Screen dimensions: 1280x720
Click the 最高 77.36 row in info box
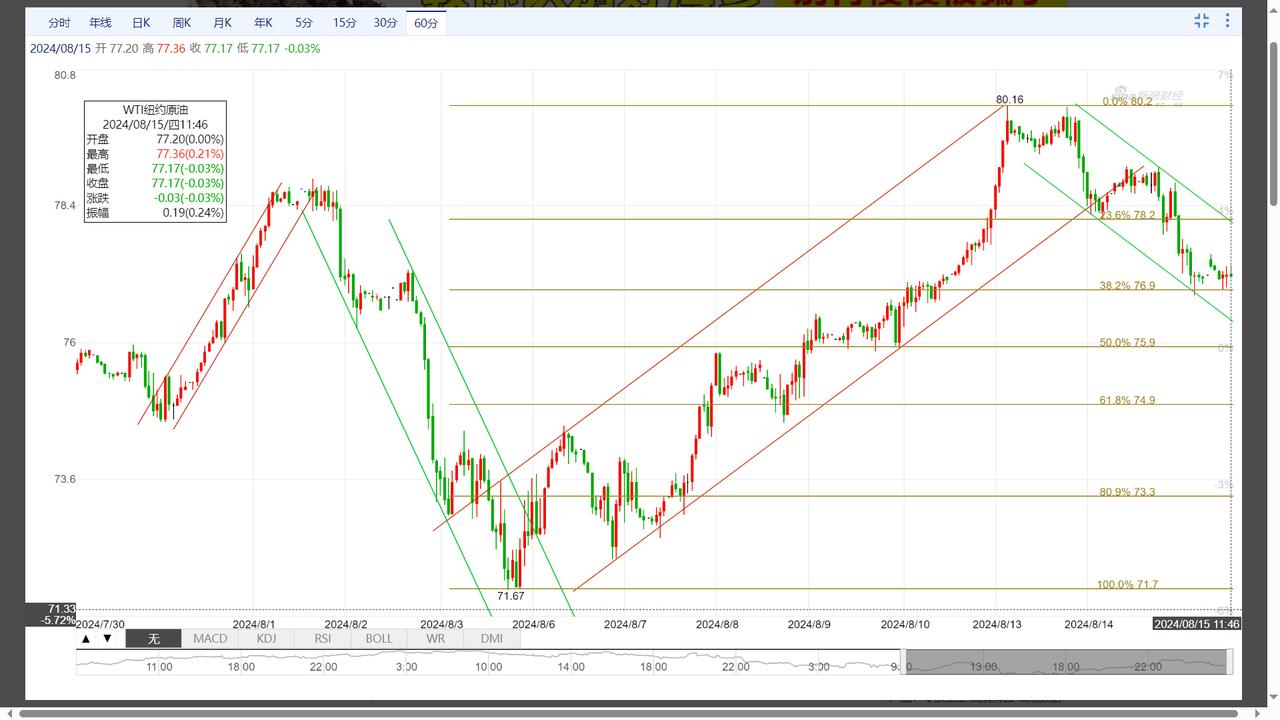coord(155,154)
